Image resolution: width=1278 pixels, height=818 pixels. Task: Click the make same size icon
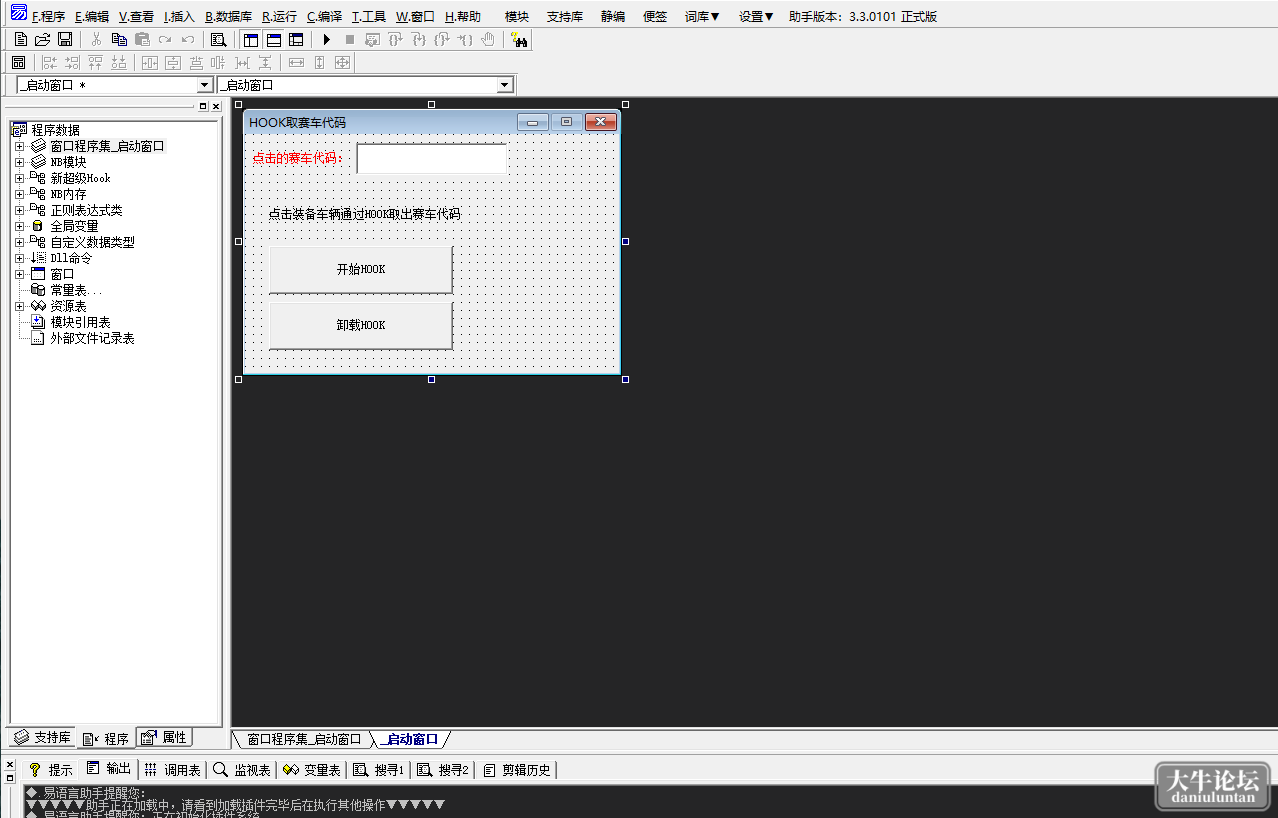(x=342, y=63)
